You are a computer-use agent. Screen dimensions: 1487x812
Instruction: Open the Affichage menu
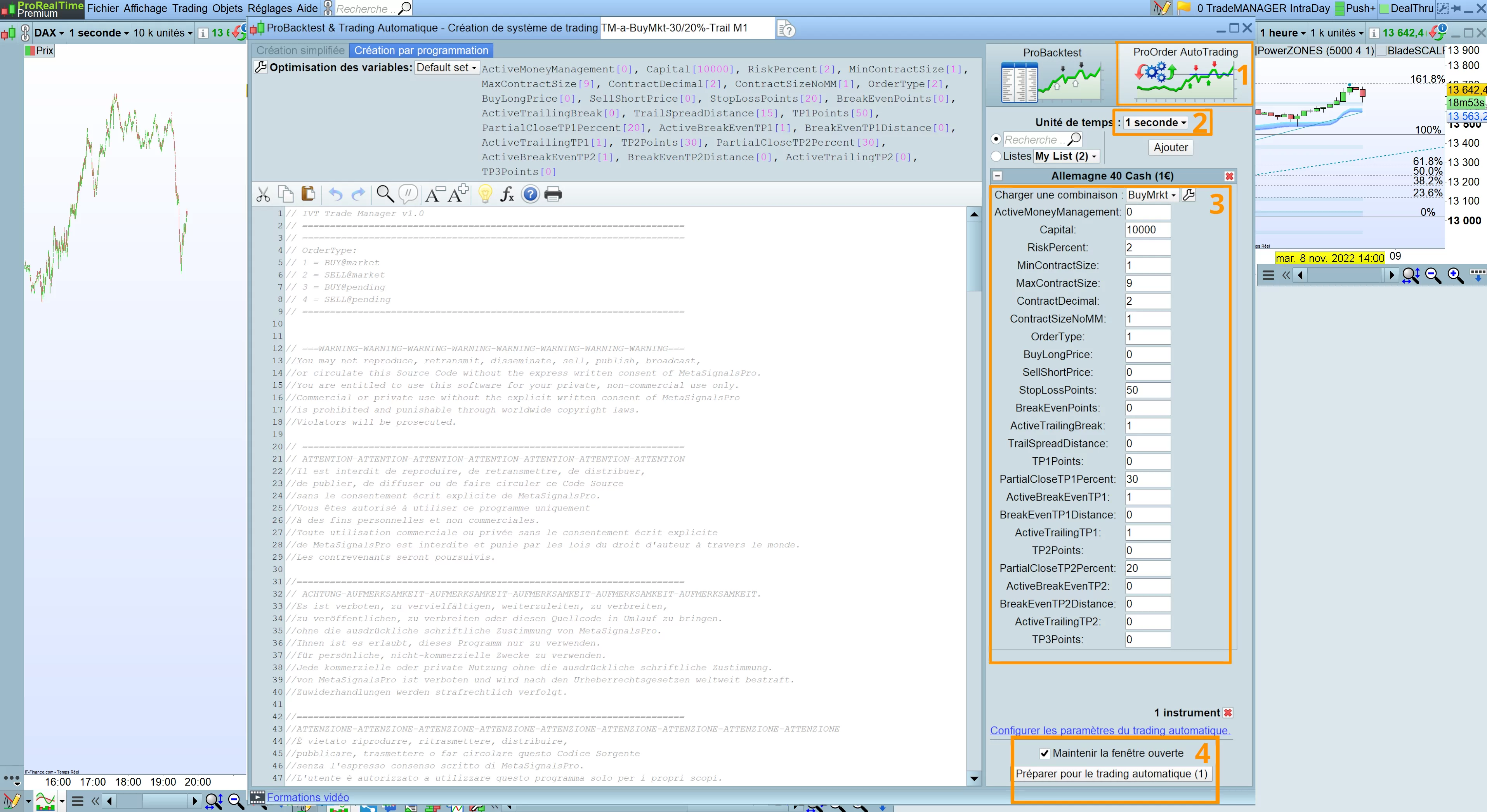pos(145,8)
